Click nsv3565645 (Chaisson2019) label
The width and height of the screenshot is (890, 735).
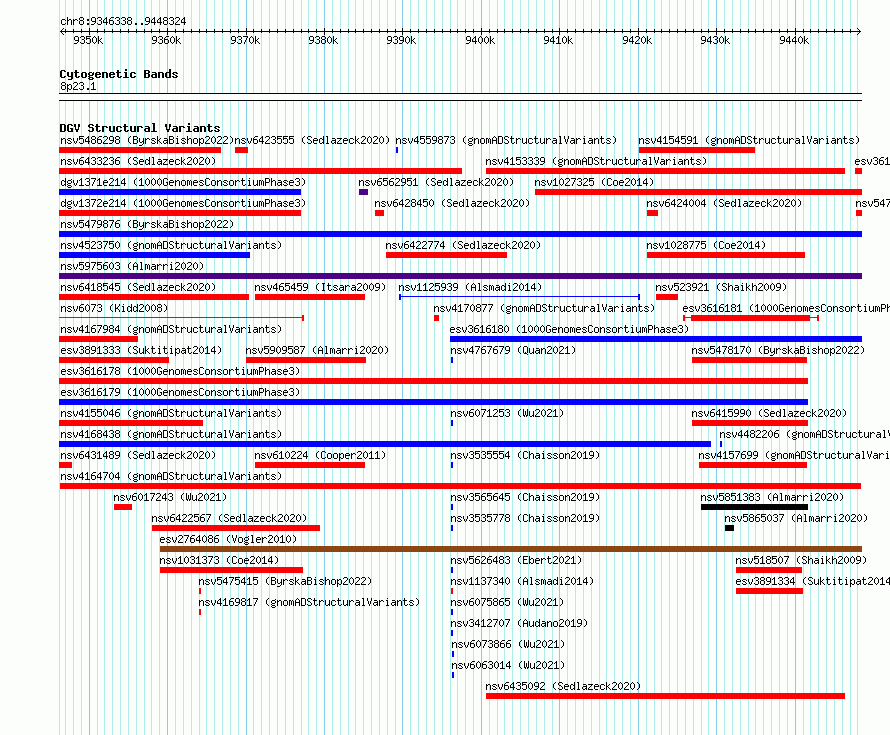pos(525,497)
